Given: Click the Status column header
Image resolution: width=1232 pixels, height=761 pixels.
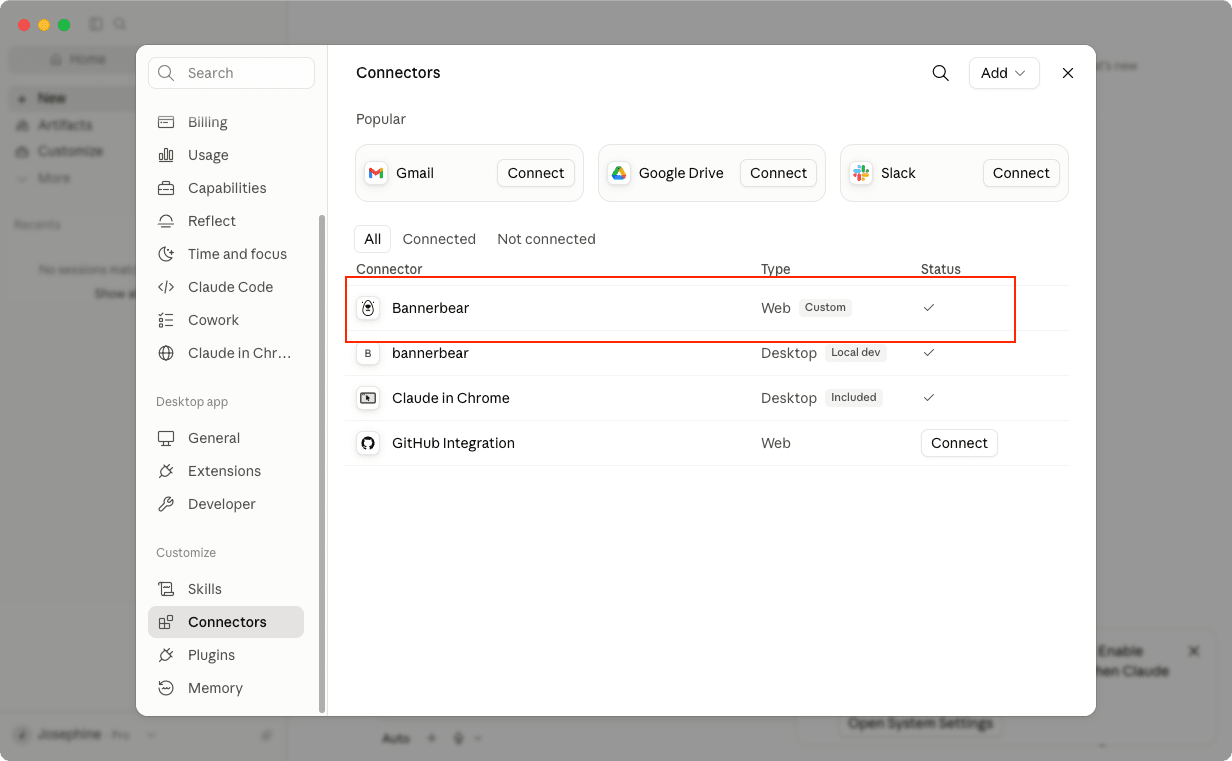Looking at the screenshot, I should (941, 269).
